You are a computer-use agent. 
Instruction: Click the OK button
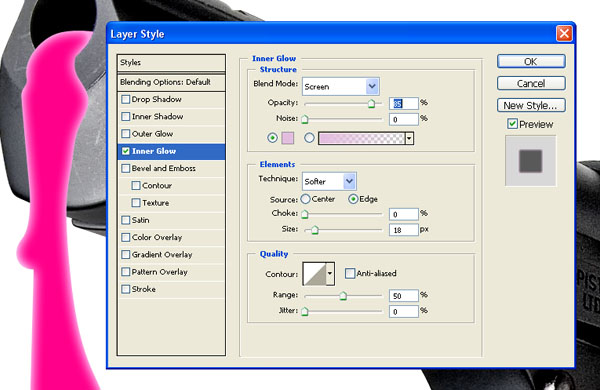tap(531, 61)
